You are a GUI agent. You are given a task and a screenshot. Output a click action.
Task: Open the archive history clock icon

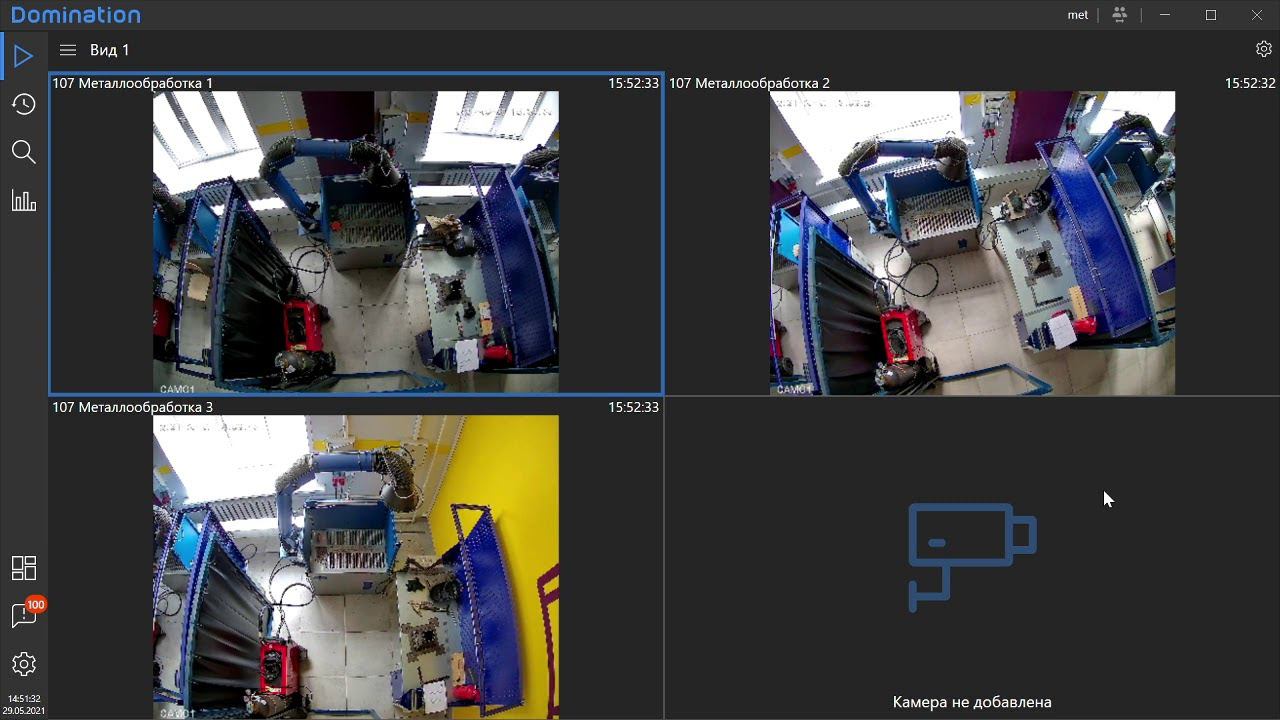[24, 104]
